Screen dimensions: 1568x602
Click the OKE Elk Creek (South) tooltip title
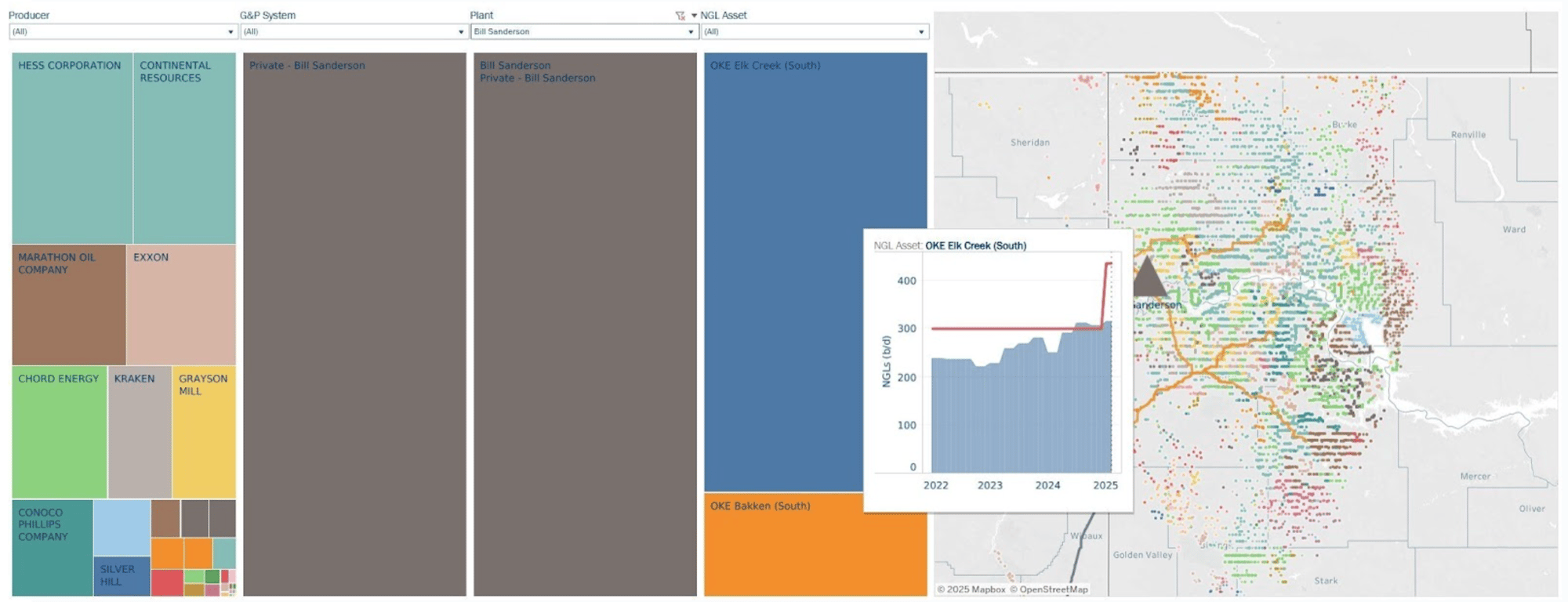point(975,245)
